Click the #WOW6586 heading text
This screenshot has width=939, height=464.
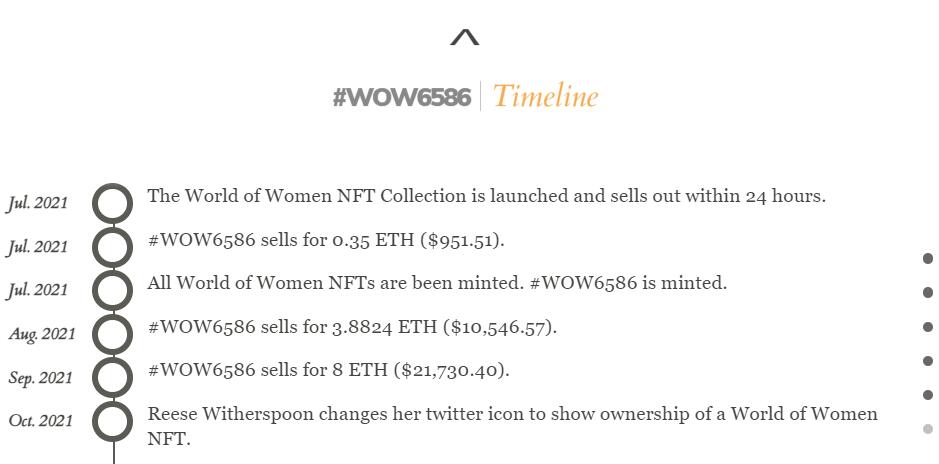click(x=402, y=97)
